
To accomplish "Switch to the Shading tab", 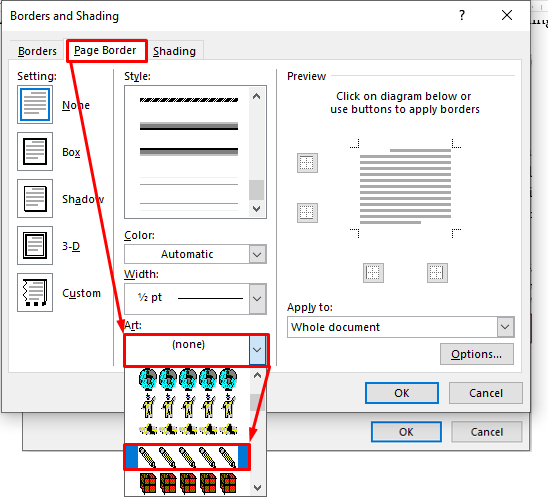I will tap(174, 51).
